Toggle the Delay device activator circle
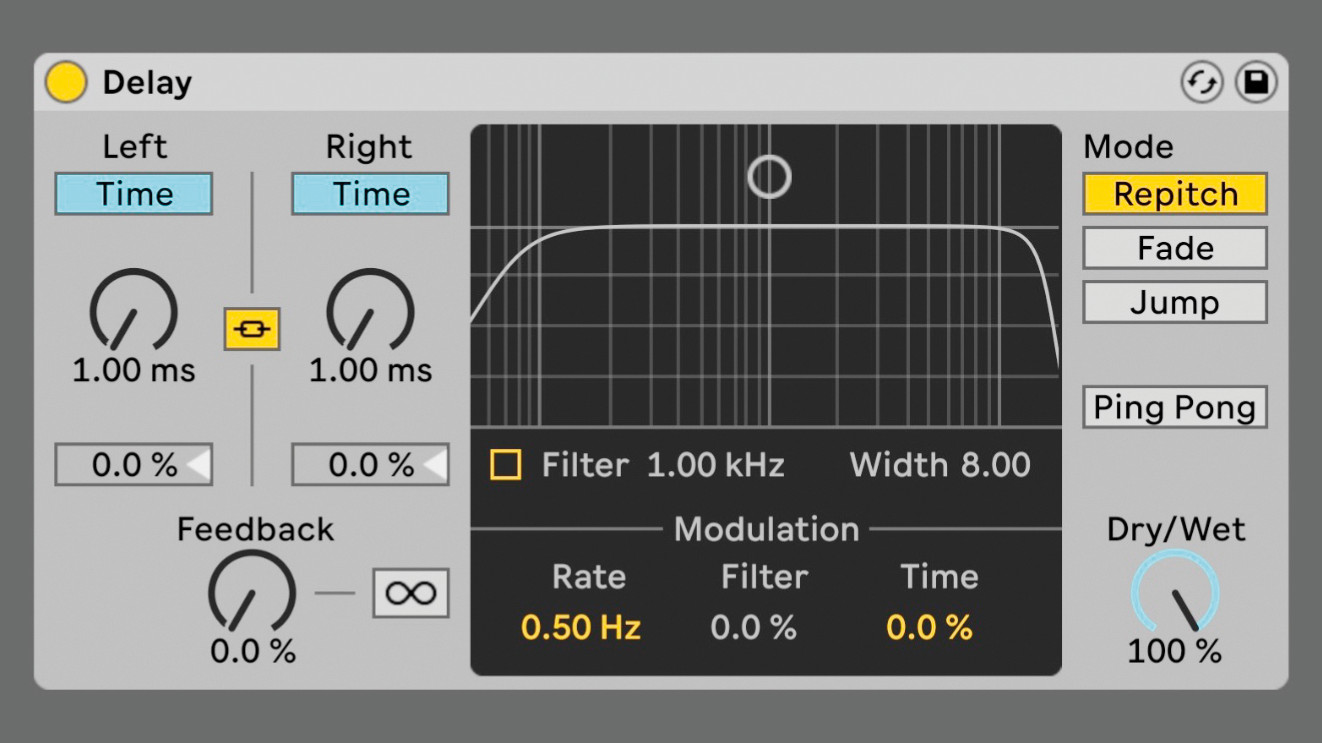The width and height of the screenshot is (1322, 743). 66,82
